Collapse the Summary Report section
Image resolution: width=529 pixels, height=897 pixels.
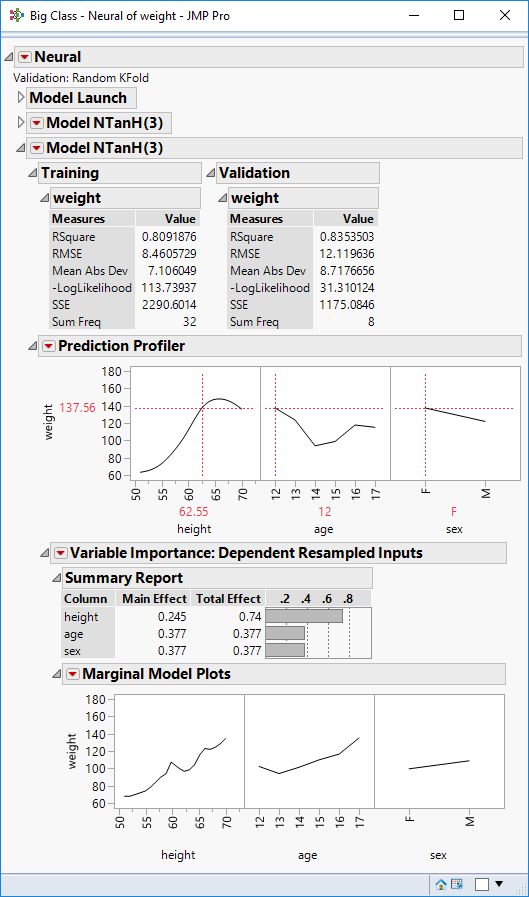pyautogui.click(x=57, y=578)
